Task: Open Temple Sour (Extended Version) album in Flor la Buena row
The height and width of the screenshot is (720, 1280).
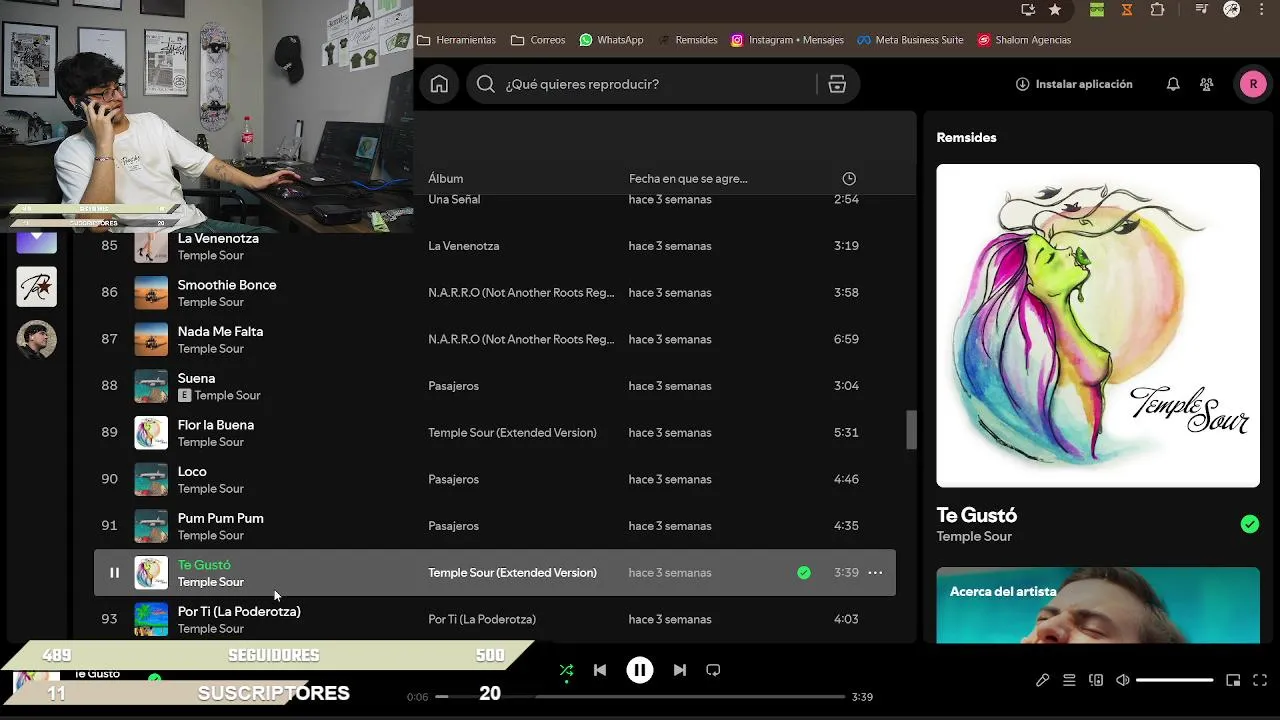Action: pos(512,433)
